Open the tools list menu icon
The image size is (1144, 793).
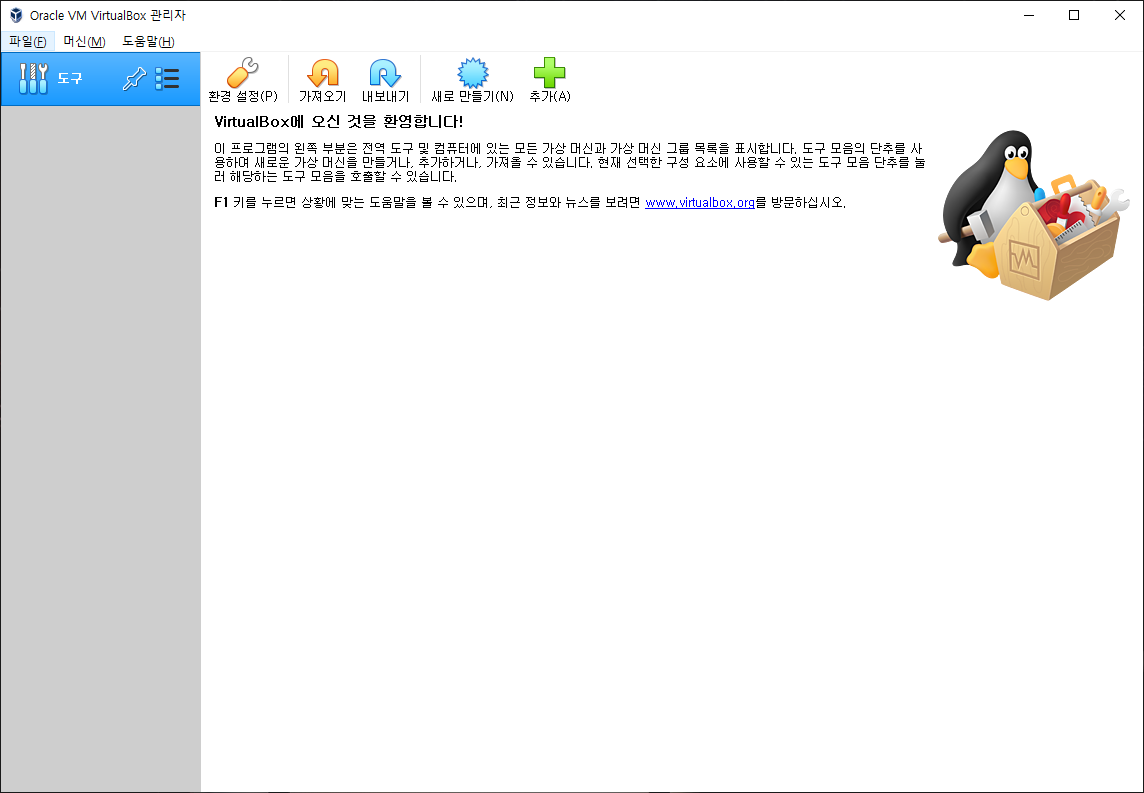167,79
